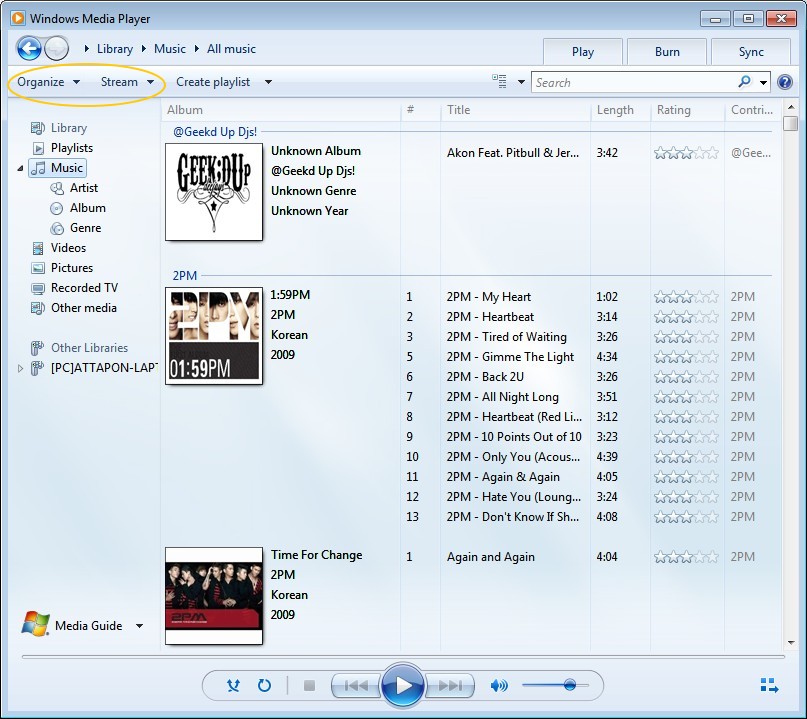Click the Genre icon in sidebar
This screenshot has height=719, width=807.
click(x=57, y=228)
